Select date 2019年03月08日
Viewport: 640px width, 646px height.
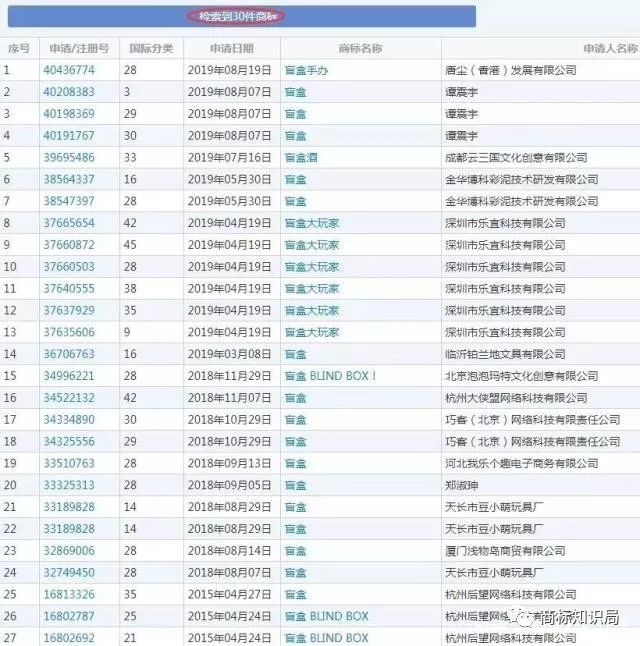point(229,354)
